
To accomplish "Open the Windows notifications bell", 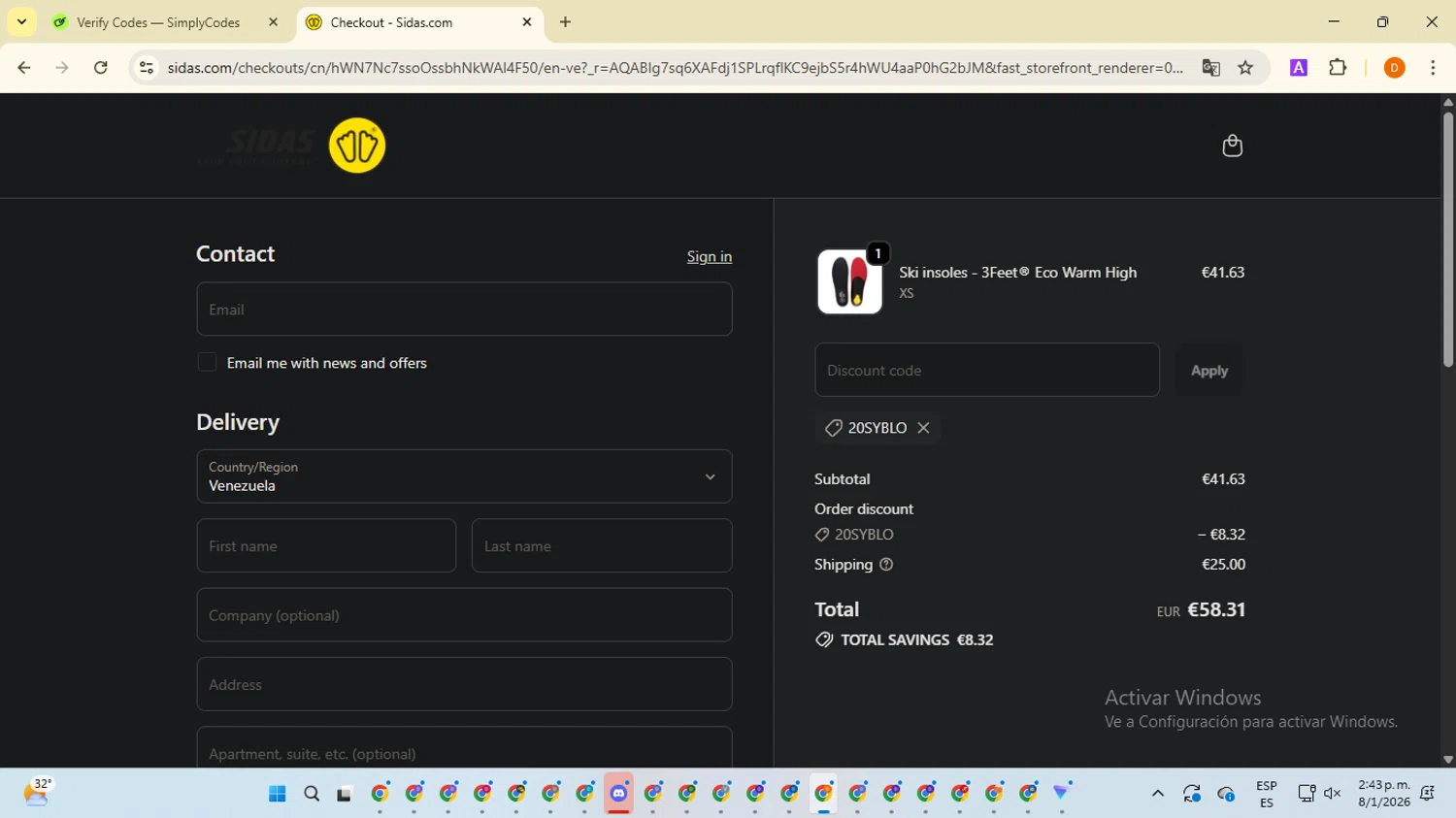I will tap(1427, 794).
